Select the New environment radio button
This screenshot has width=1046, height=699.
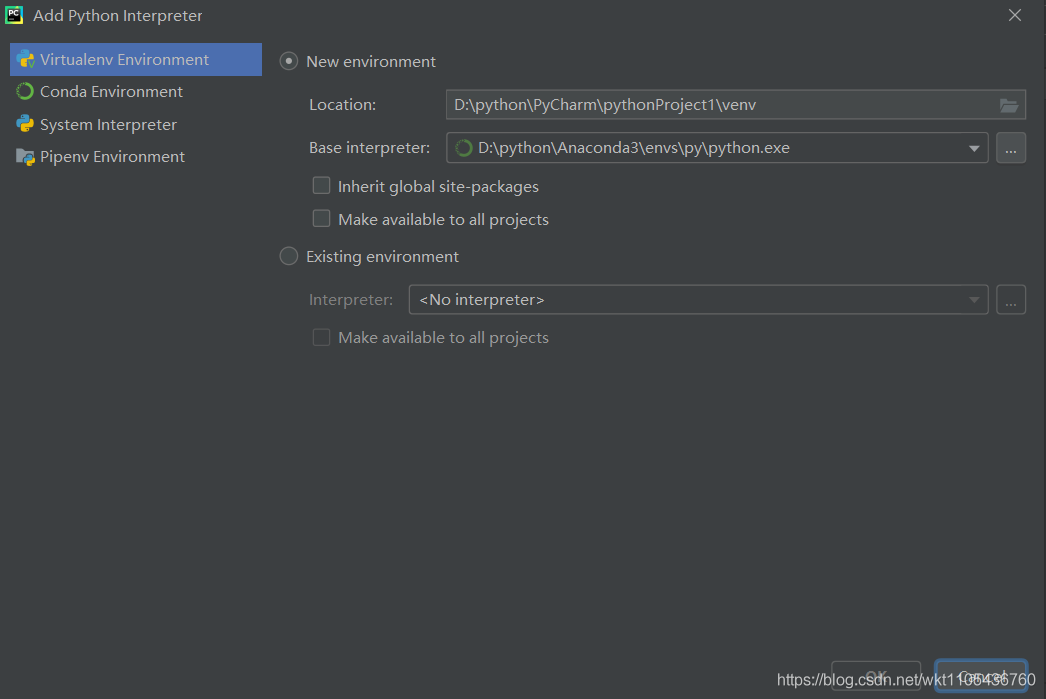click(289, 61)
